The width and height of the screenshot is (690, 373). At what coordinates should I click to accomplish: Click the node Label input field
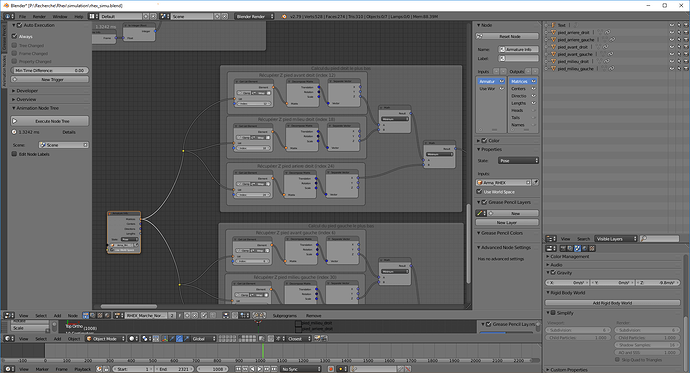[518, 58]
